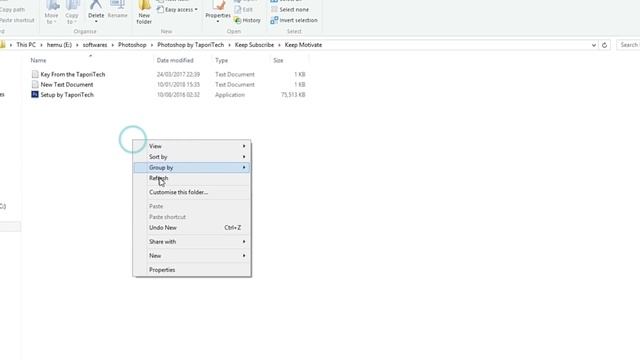Click the Application type cell

pos(230,95)
